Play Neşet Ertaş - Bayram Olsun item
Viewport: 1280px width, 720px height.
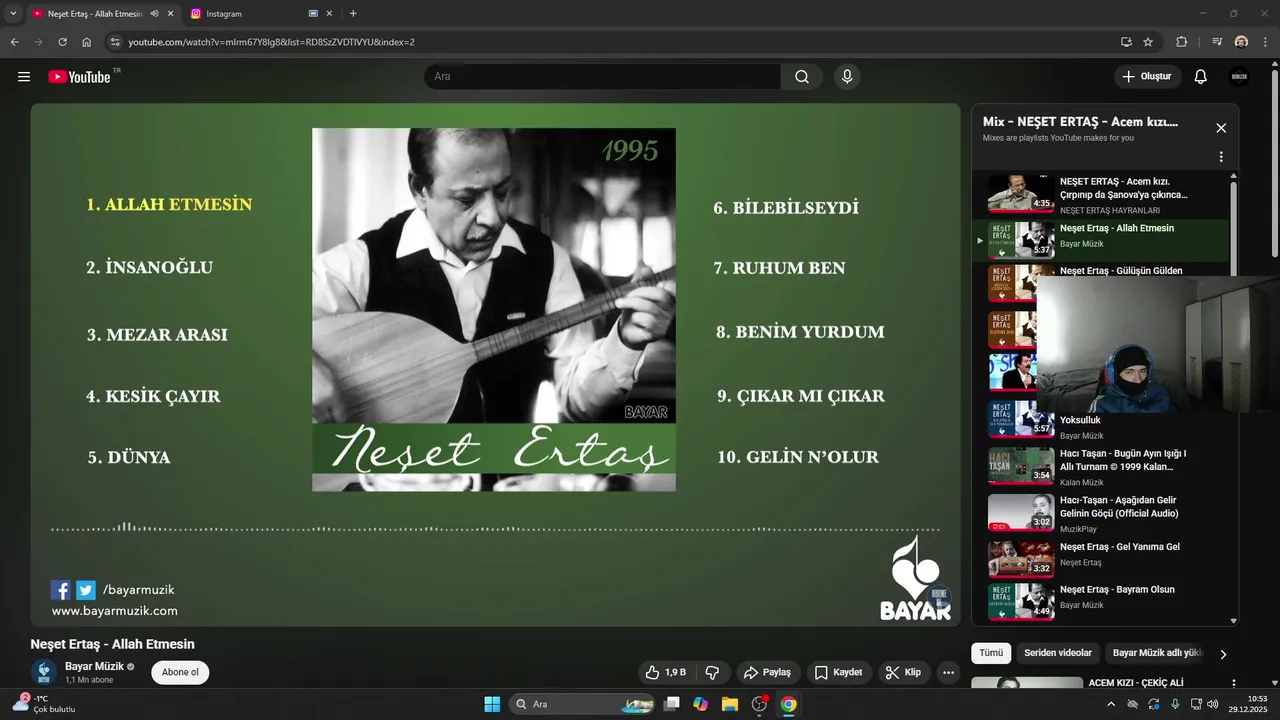point(1100,601)
